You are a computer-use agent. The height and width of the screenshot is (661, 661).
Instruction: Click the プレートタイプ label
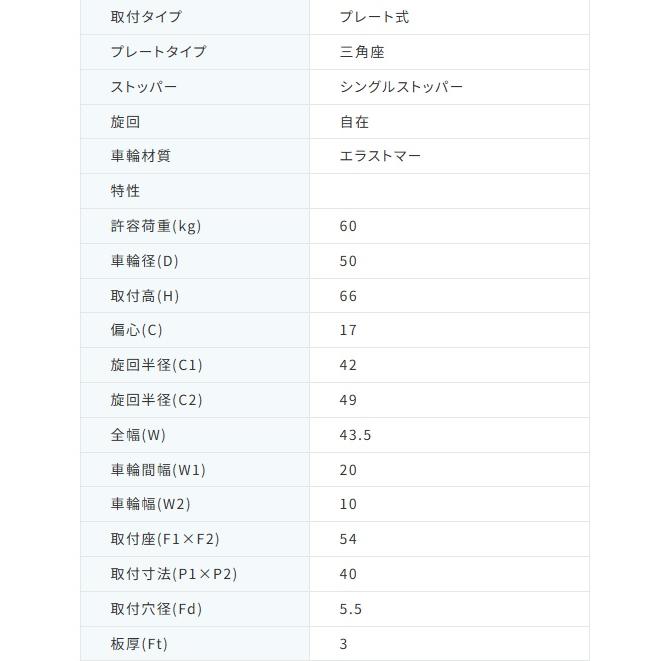[x=158, y=52]
